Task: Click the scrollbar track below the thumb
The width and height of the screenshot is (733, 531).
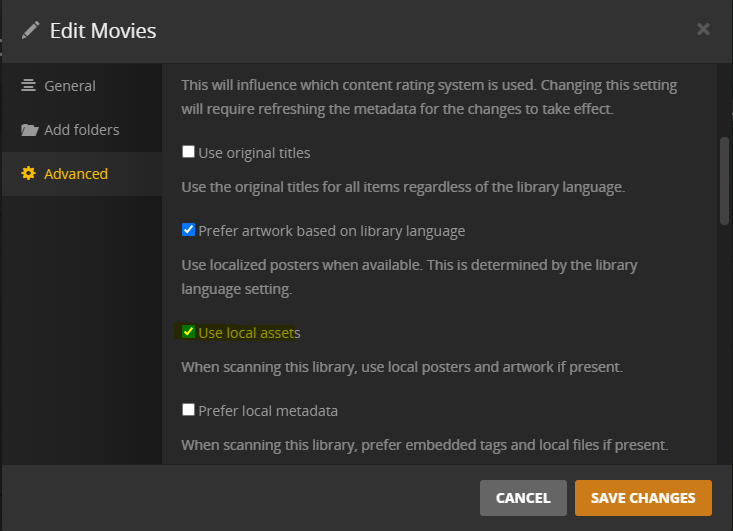Action: pyautogui.click(x=725, y=350)
